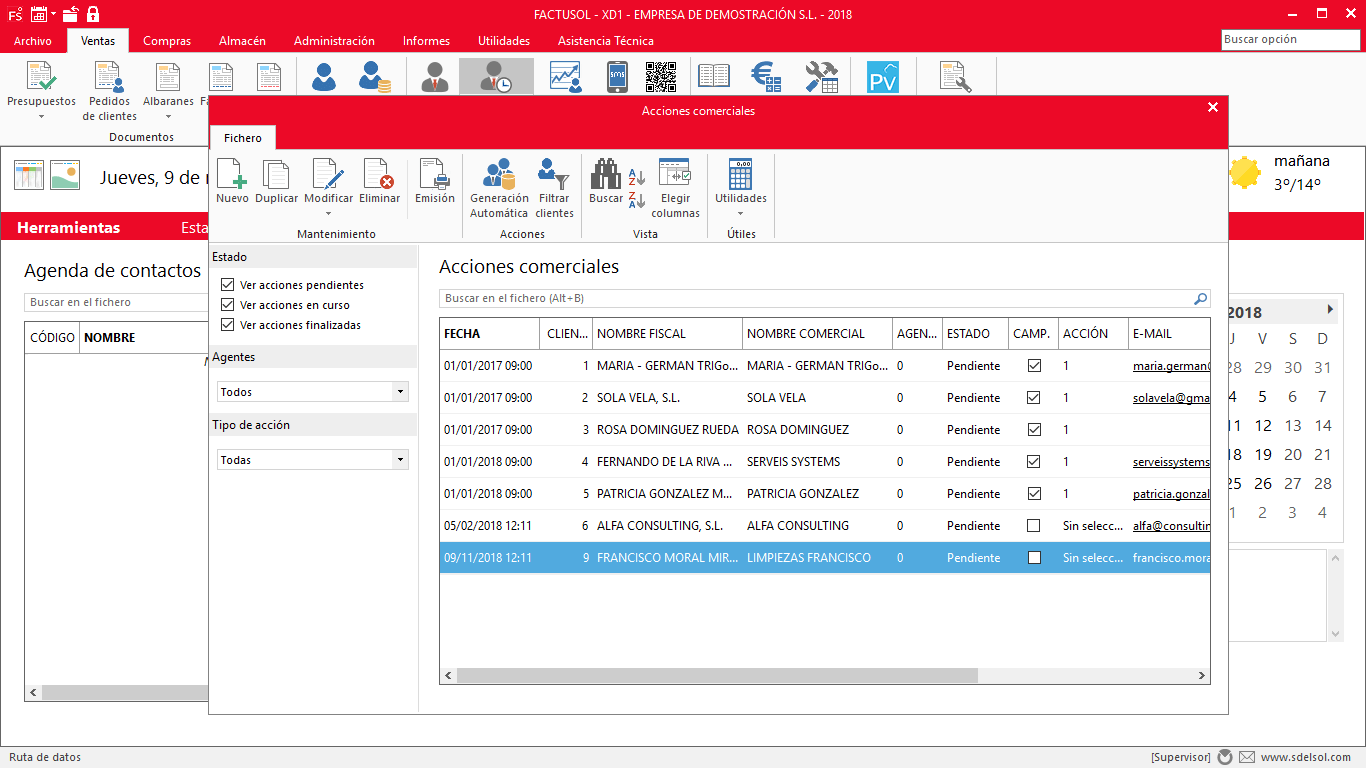Delete the selected action with Eliminar
This screenshot has width=1366, height=768.
[x=379, y=180]
